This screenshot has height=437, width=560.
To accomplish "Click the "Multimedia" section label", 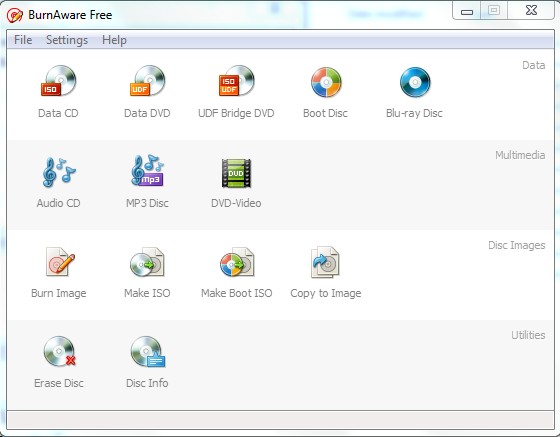I will click(520, 155).
